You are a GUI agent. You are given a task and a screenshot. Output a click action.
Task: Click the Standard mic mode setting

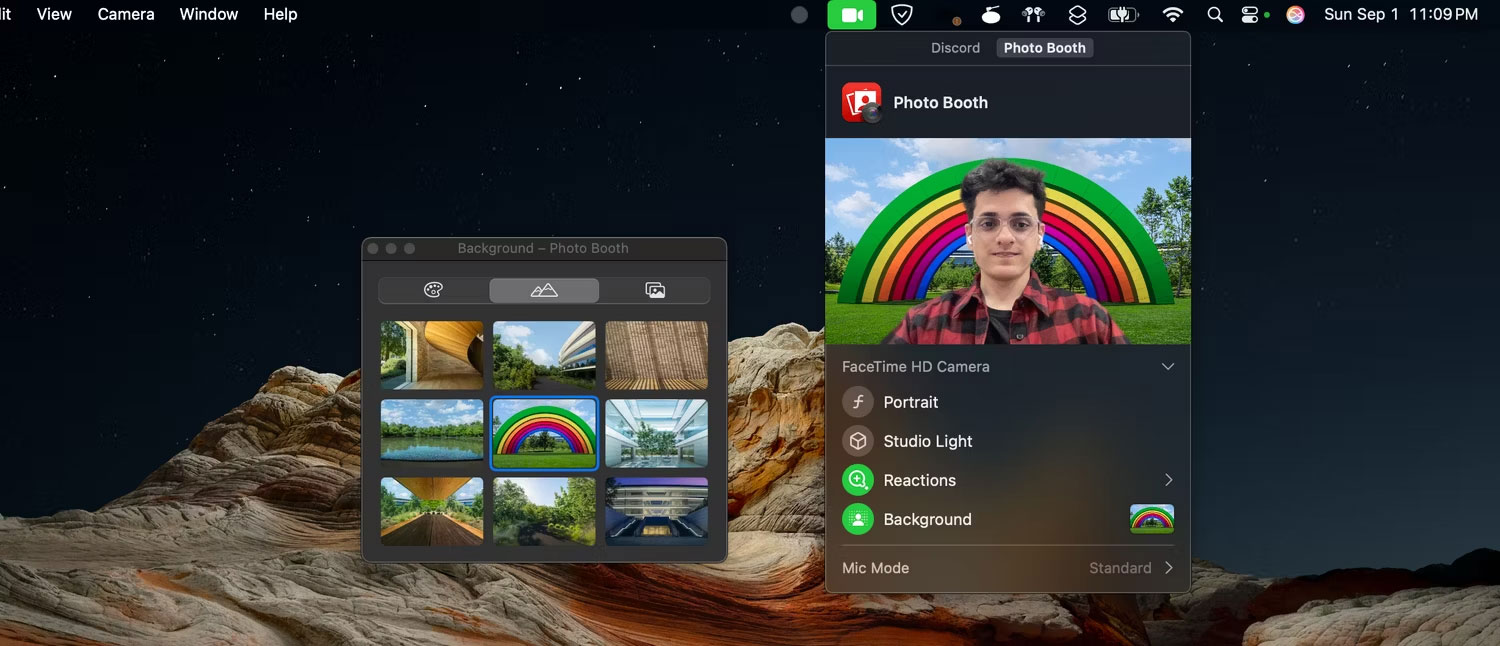[1118, 567]
